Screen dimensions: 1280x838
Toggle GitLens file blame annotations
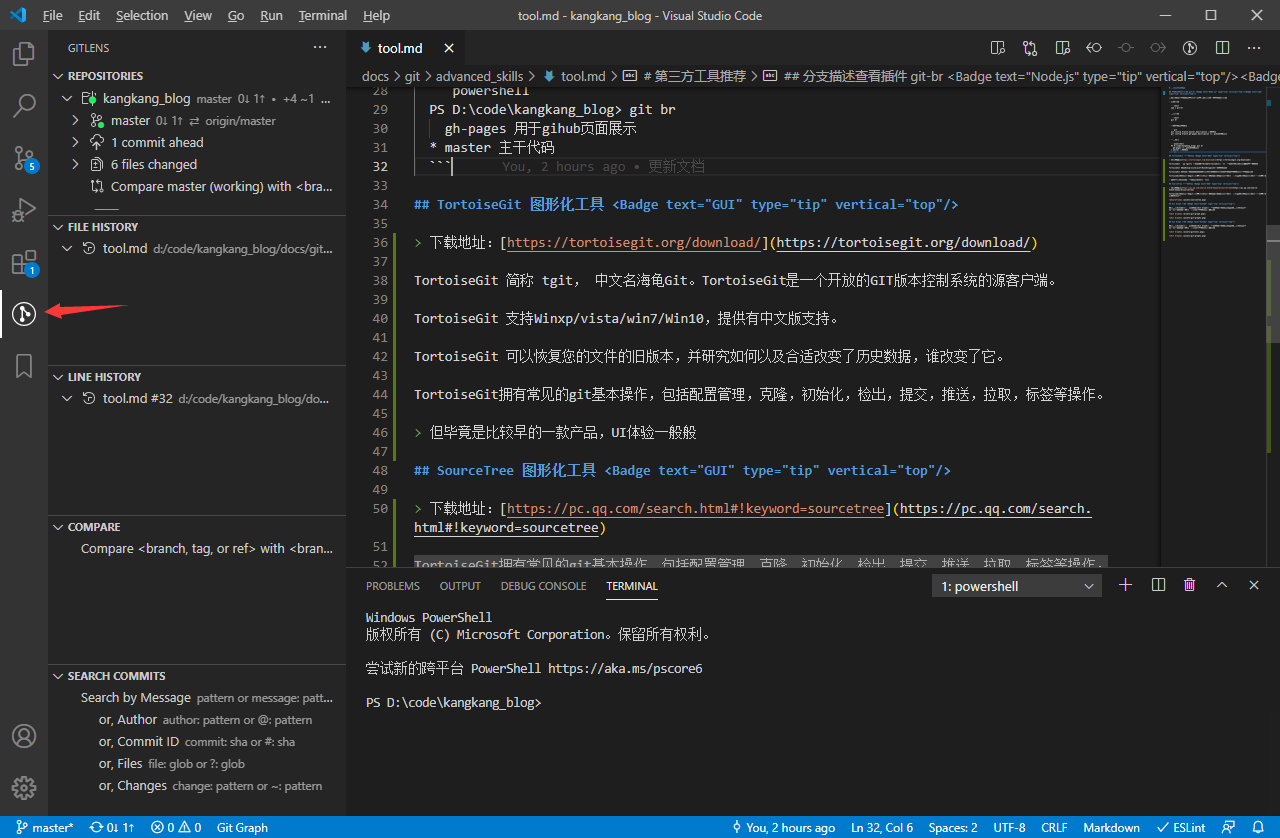(x=1190, y=47)
